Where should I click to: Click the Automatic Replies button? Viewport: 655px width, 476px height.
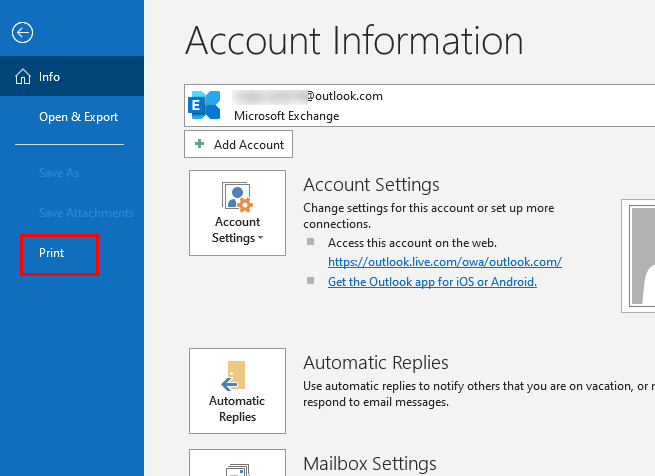coord(237,391)
